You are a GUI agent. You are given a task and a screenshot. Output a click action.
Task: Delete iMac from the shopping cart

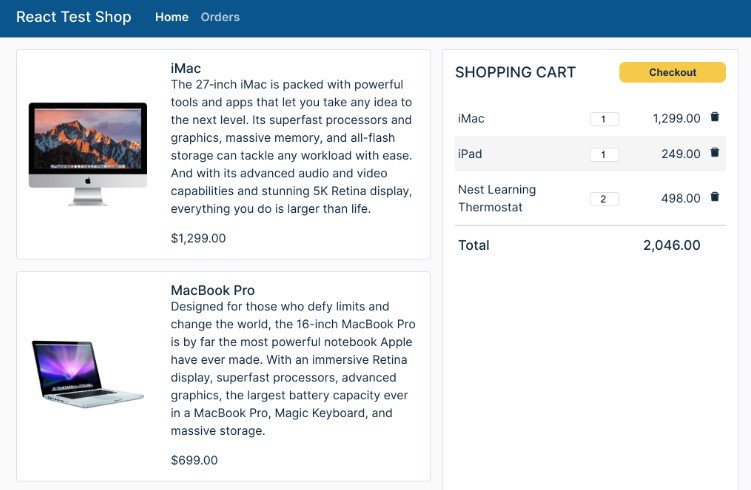(x=714, y=117)
